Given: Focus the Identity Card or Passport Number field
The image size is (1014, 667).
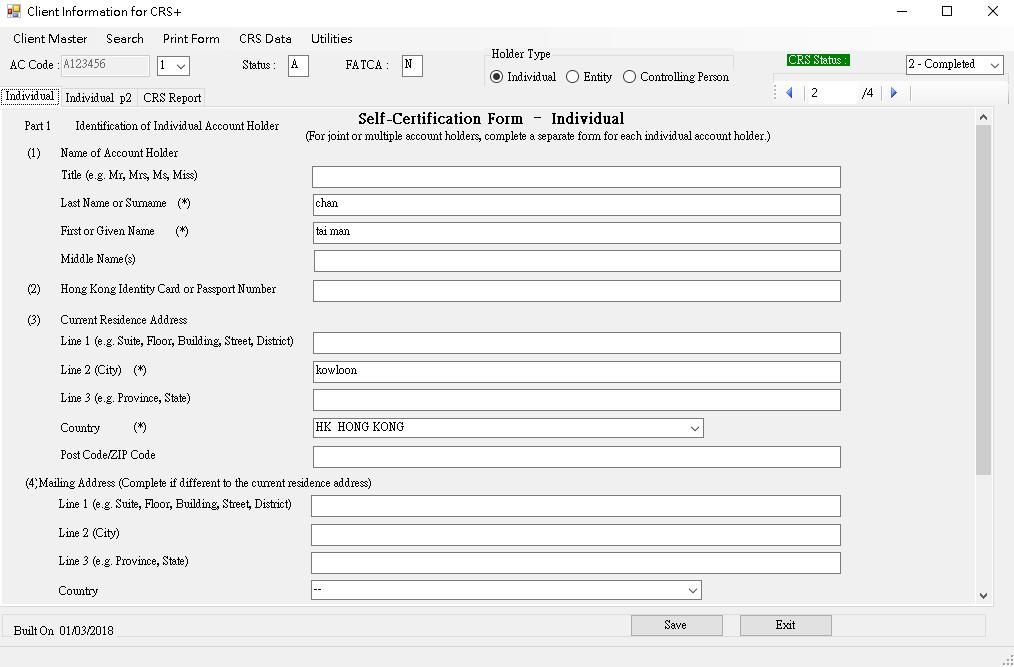Looking at the screenshot, I should pos(577,290).
